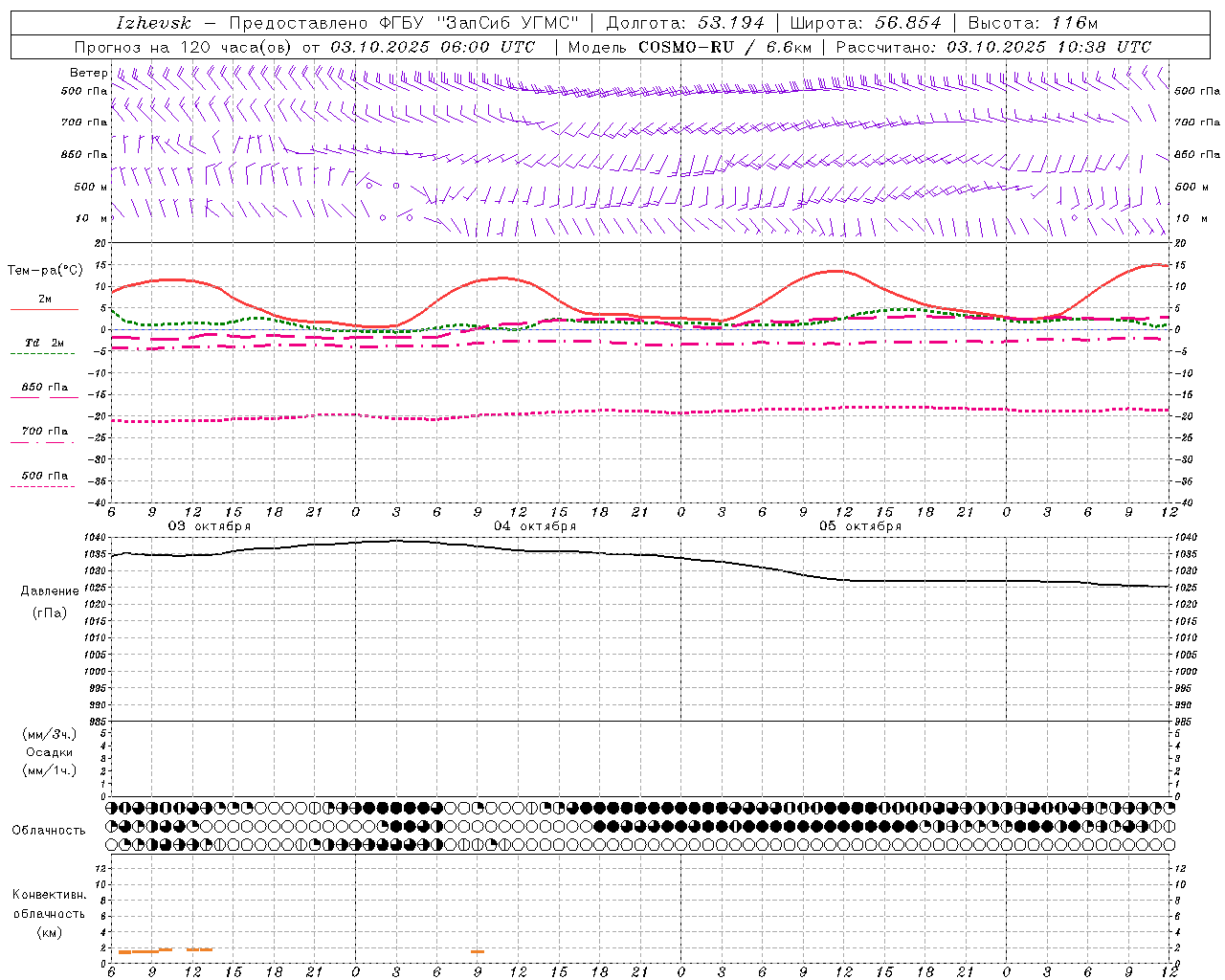The image size is (1225, 980).
Task: Click Рассчитано: 03.10.2025 10:38 UTC text
Action: pyautogui.click(x=993, y=47)
